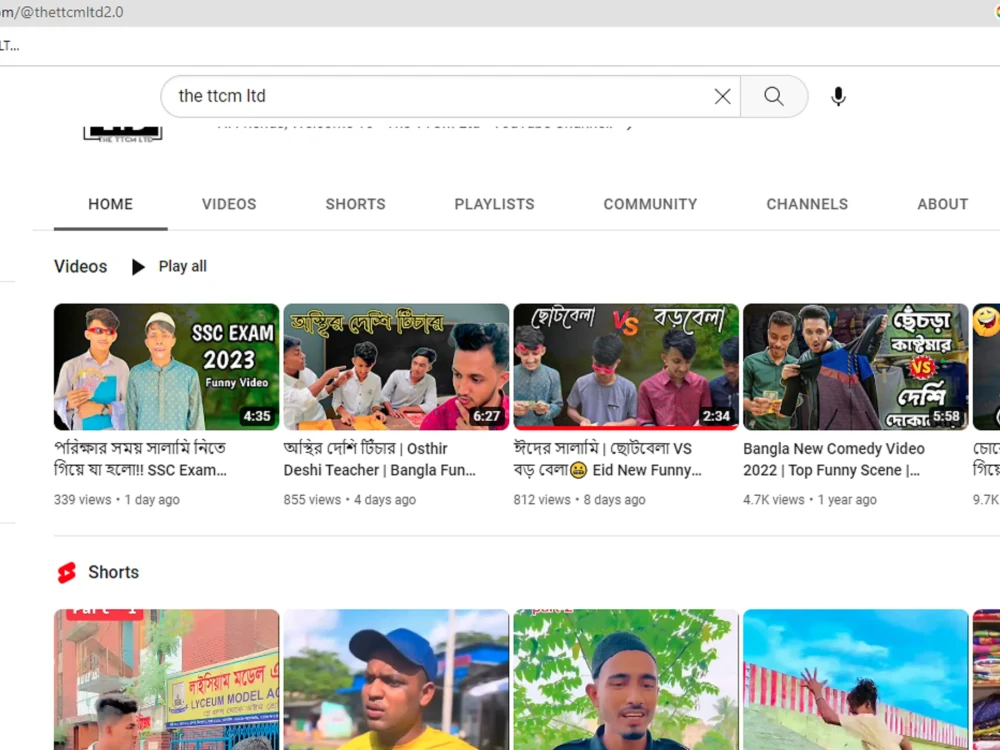Open the SHORTS tab

click(x=355, y=204)
